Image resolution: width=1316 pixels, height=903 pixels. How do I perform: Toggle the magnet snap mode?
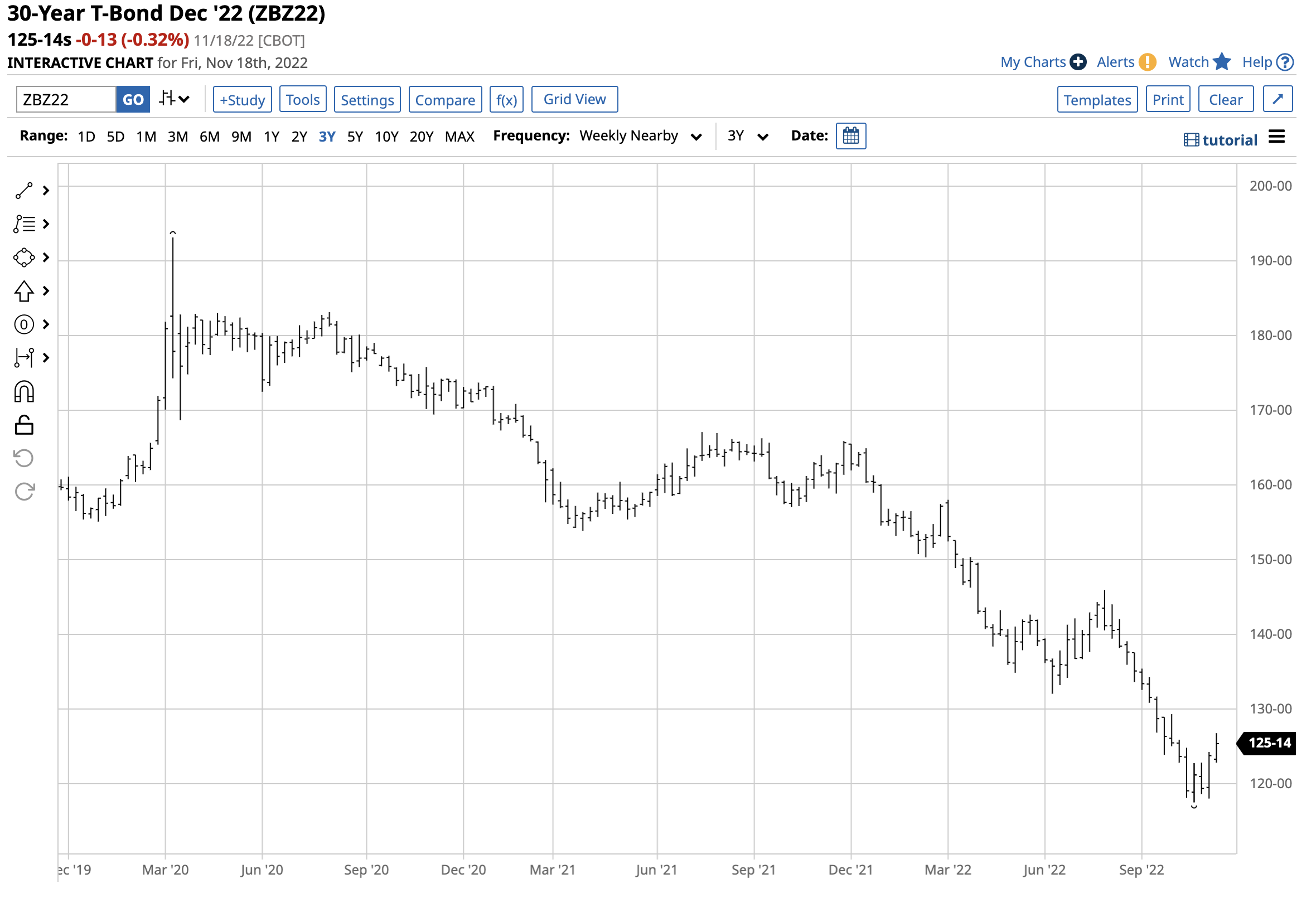24,392
